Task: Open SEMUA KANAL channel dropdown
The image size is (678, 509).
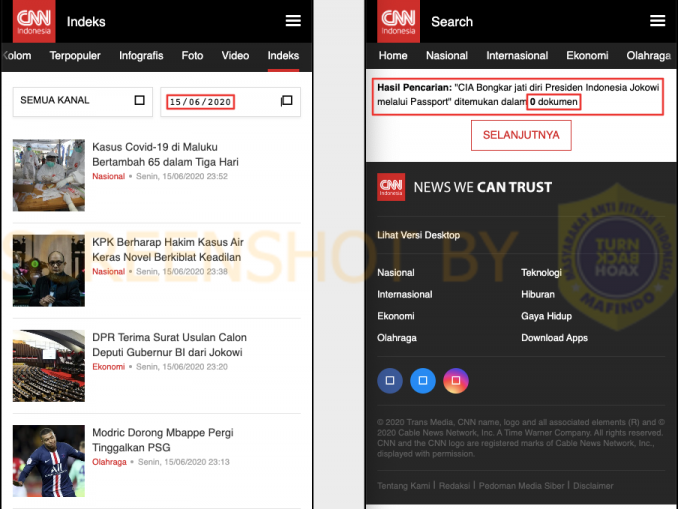Action: coord(83,102)
